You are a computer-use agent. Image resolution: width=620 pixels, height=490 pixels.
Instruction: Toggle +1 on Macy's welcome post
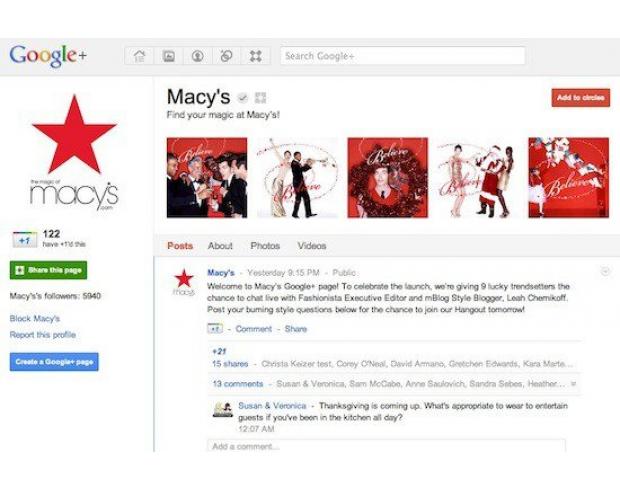pos(215,329)
